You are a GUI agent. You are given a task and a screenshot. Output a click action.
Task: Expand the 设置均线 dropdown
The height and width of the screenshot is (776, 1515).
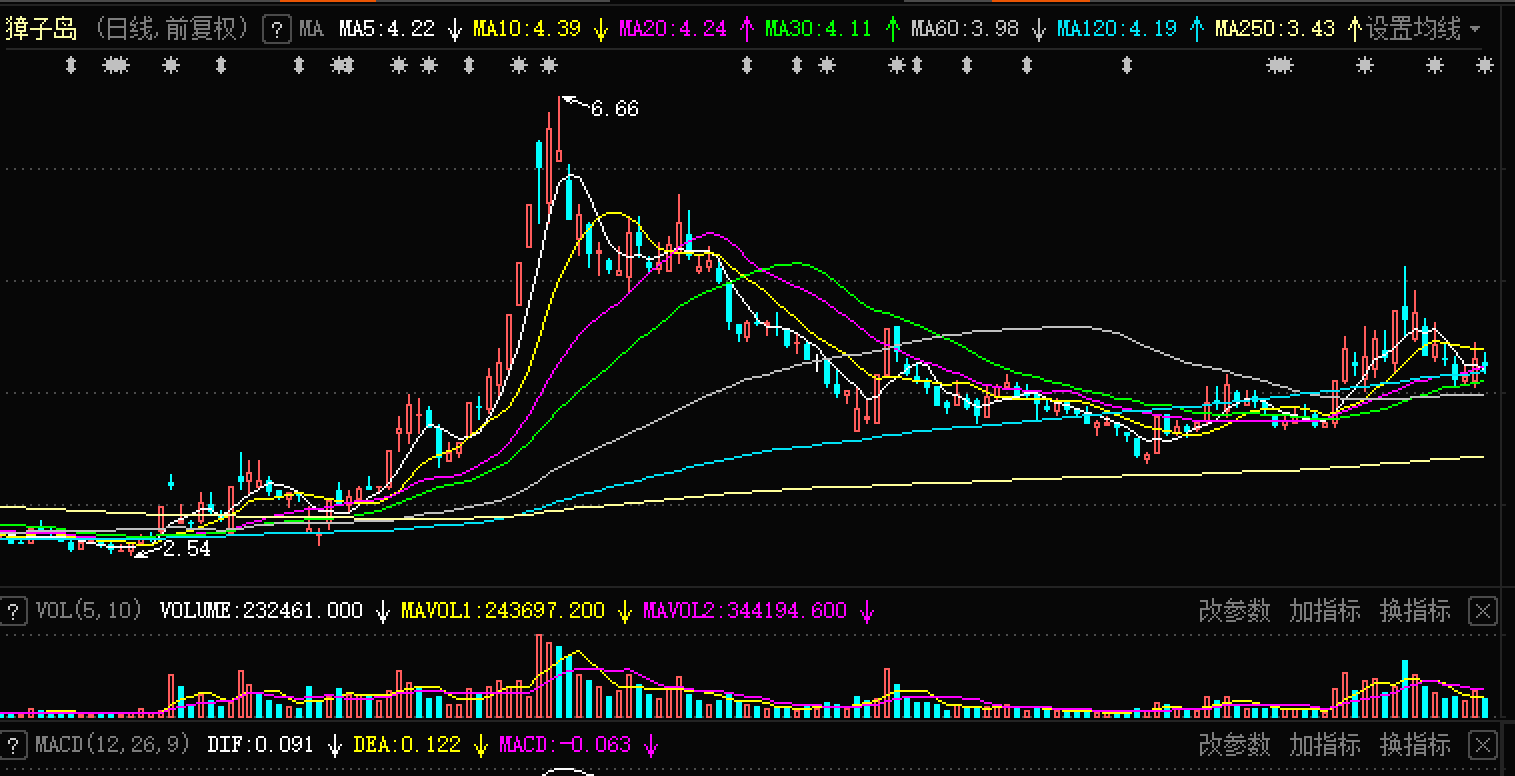(x=1424, y=29)
